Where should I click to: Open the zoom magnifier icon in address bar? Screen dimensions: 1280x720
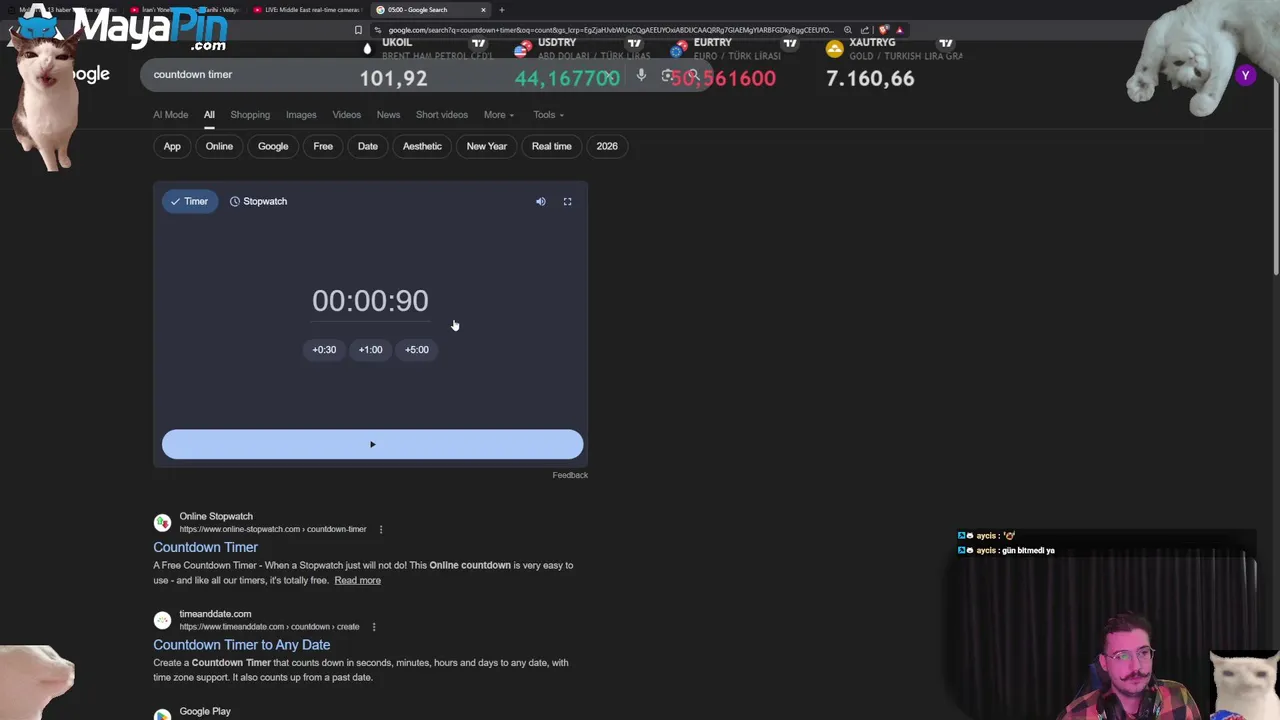coord(848,30)
